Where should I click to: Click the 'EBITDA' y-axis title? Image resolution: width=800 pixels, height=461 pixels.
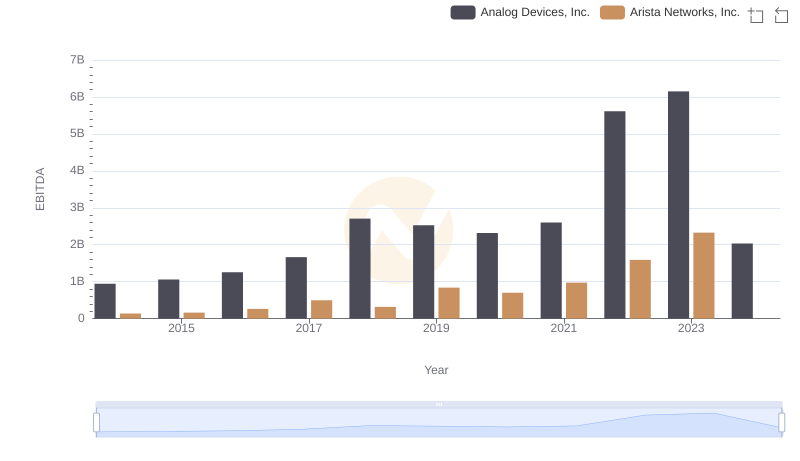point(40,189)
